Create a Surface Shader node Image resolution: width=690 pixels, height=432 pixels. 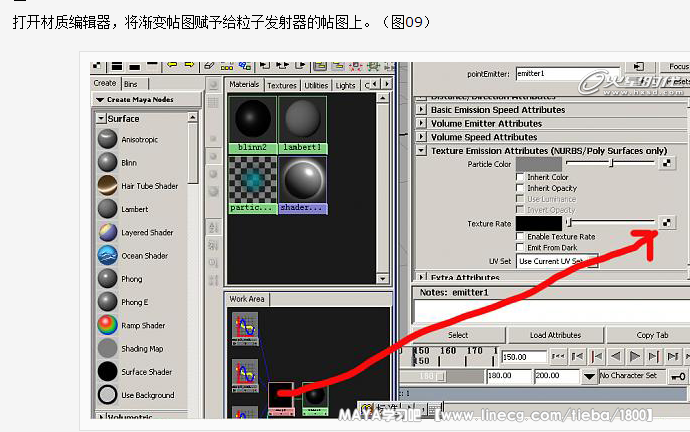135,372
